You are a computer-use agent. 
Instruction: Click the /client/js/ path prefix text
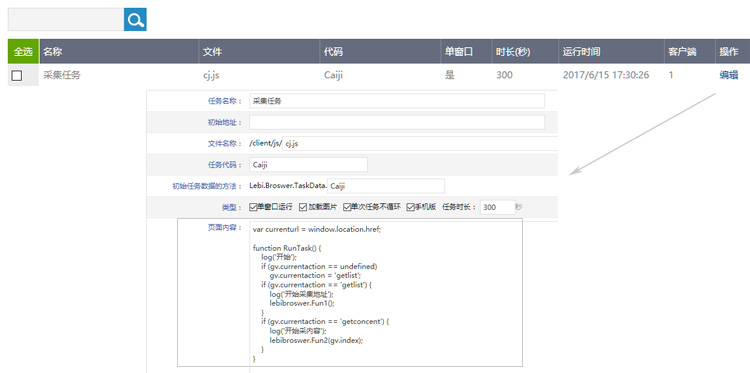click(265, 143)
